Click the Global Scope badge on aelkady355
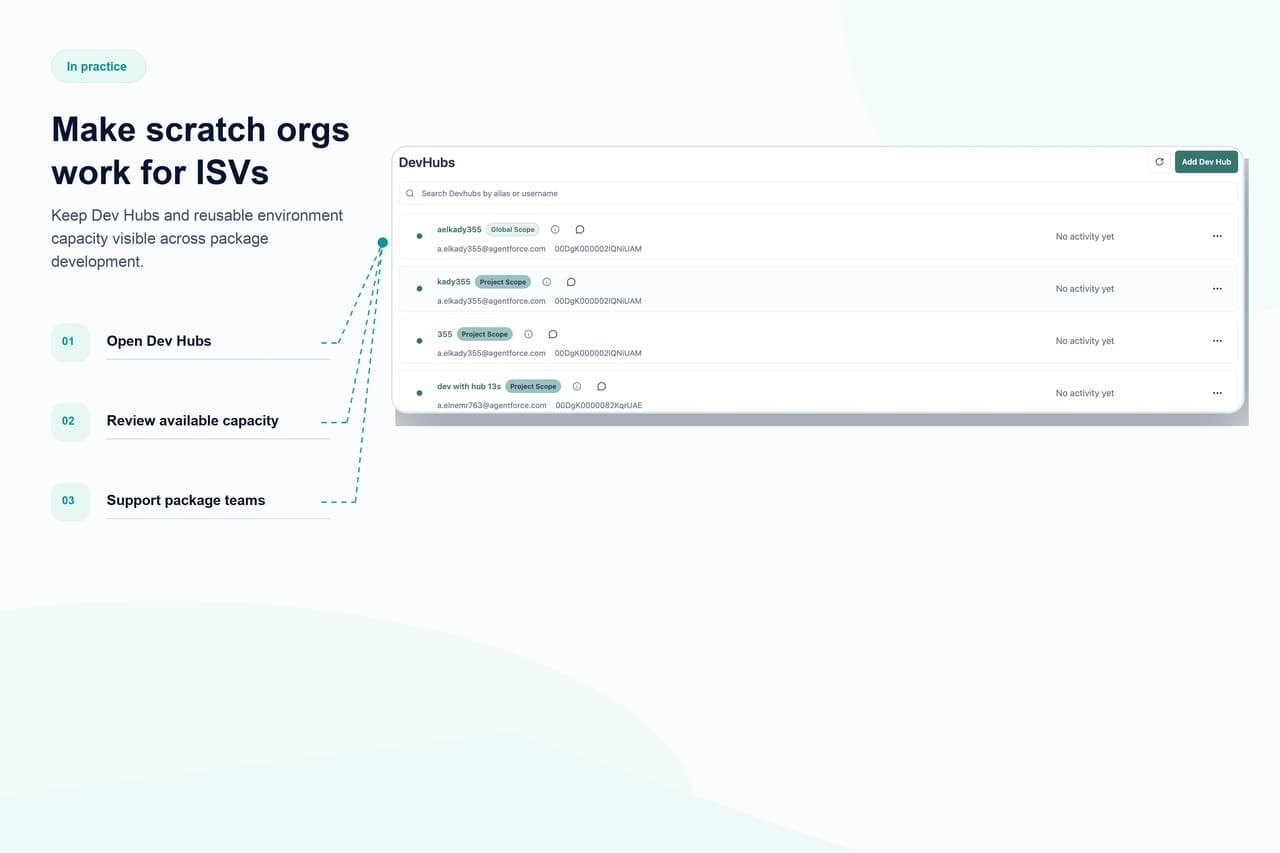 tap(513, 230)
